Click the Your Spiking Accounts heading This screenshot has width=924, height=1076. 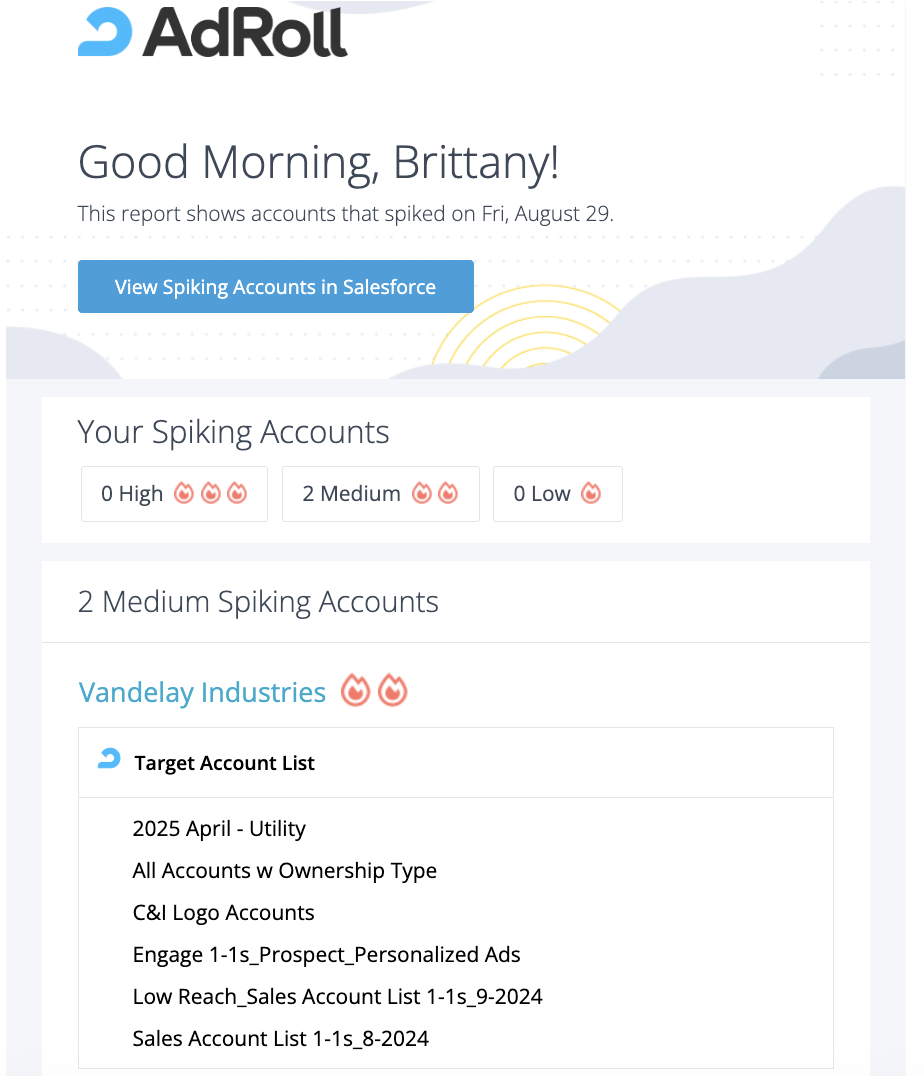[233, 432]
